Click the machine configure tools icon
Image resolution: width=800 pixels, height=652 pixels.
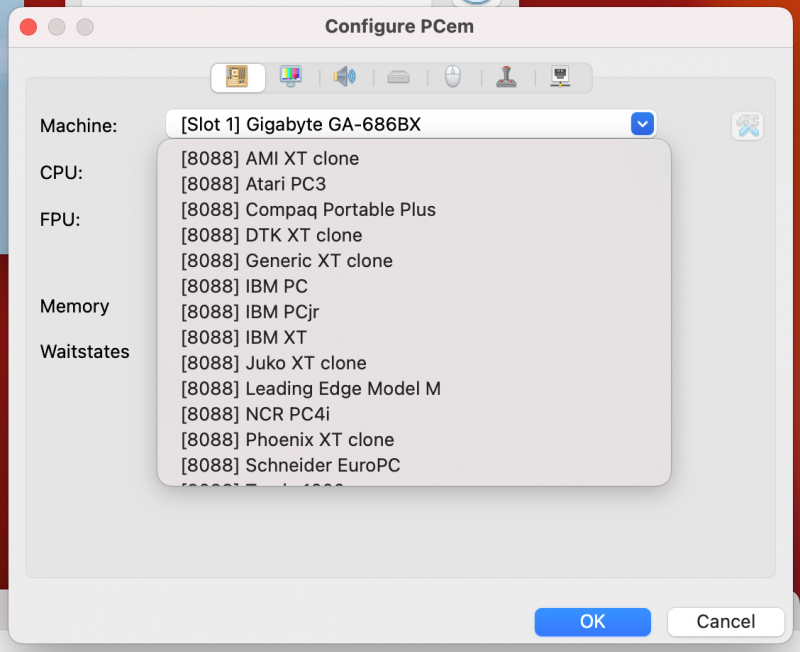point(747,126)
